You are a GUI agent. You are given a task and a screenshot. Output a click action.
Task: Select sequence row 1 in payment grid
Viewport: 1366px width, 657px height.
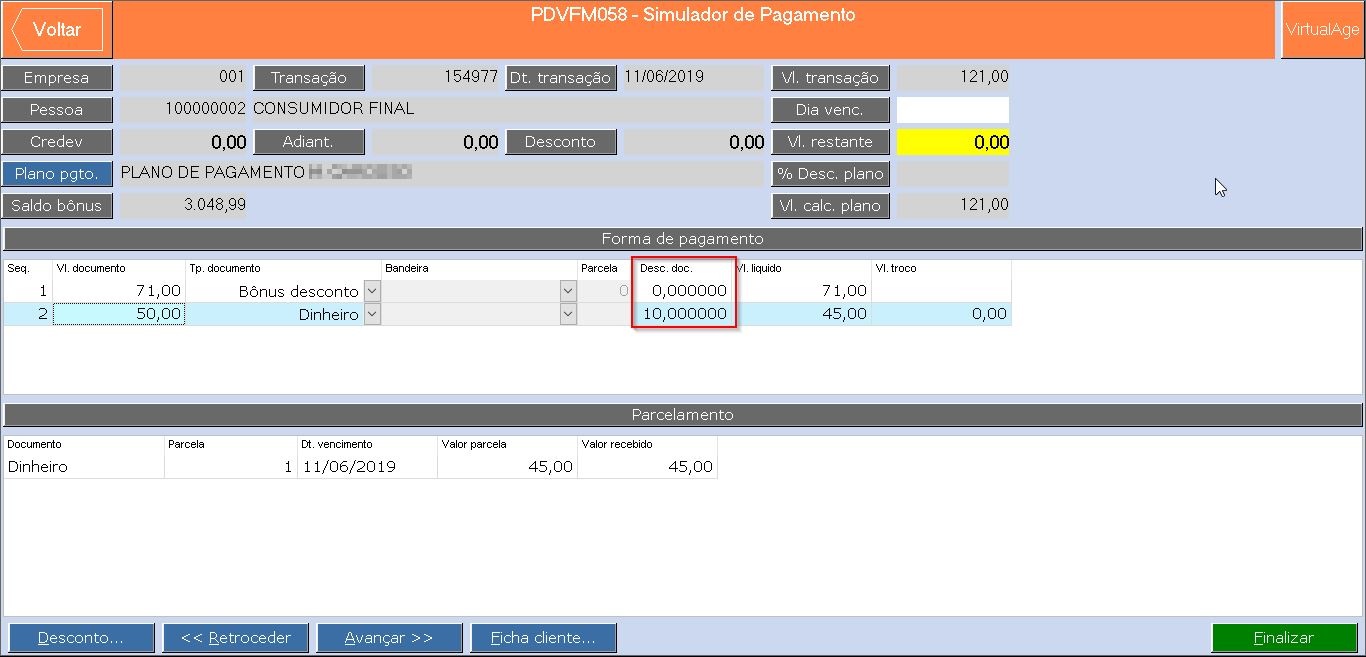pyautogui.click(x=28, y=291)
